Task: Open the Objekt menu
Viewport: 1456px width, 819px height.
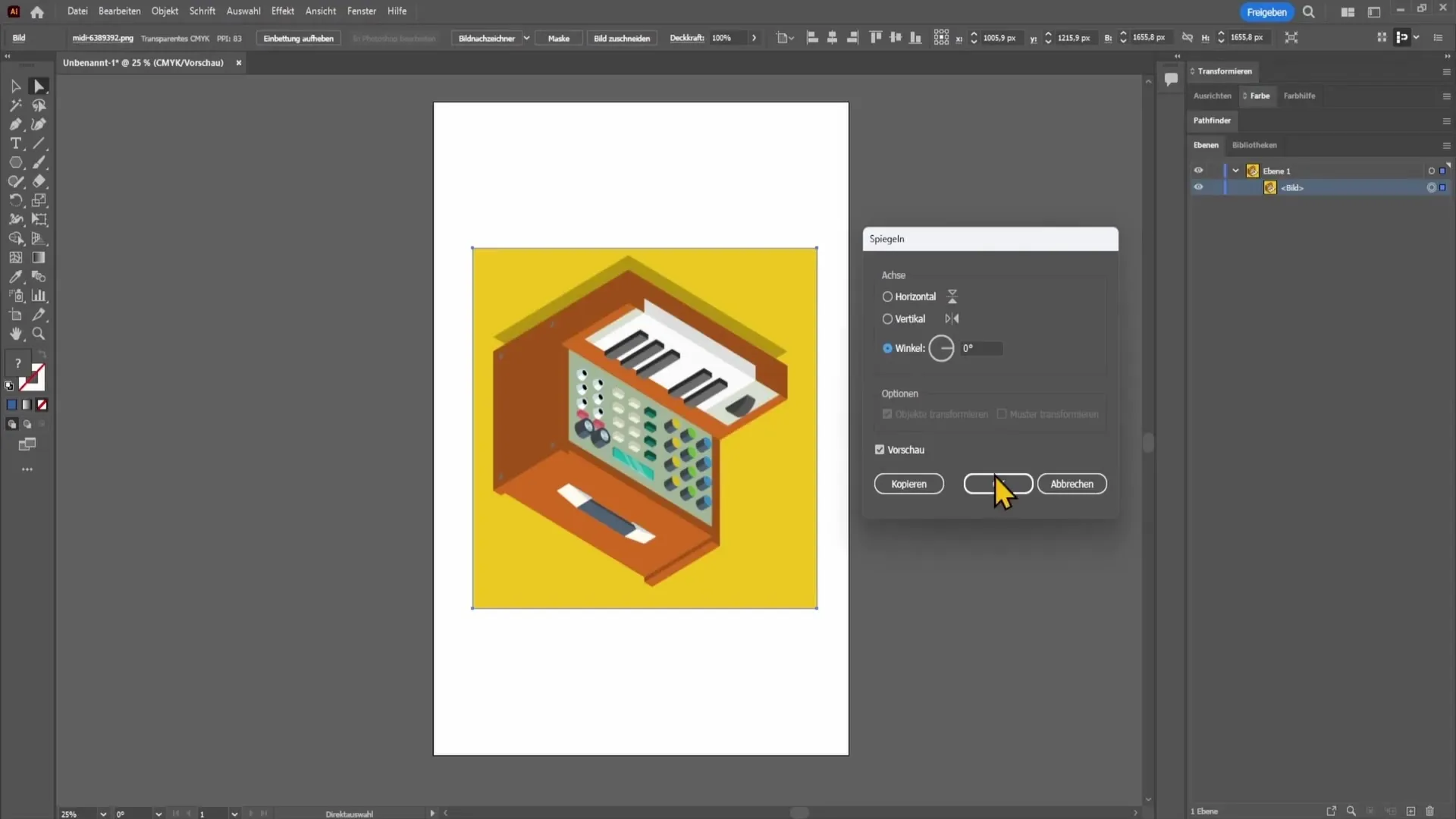Action: tap(165, 11)
